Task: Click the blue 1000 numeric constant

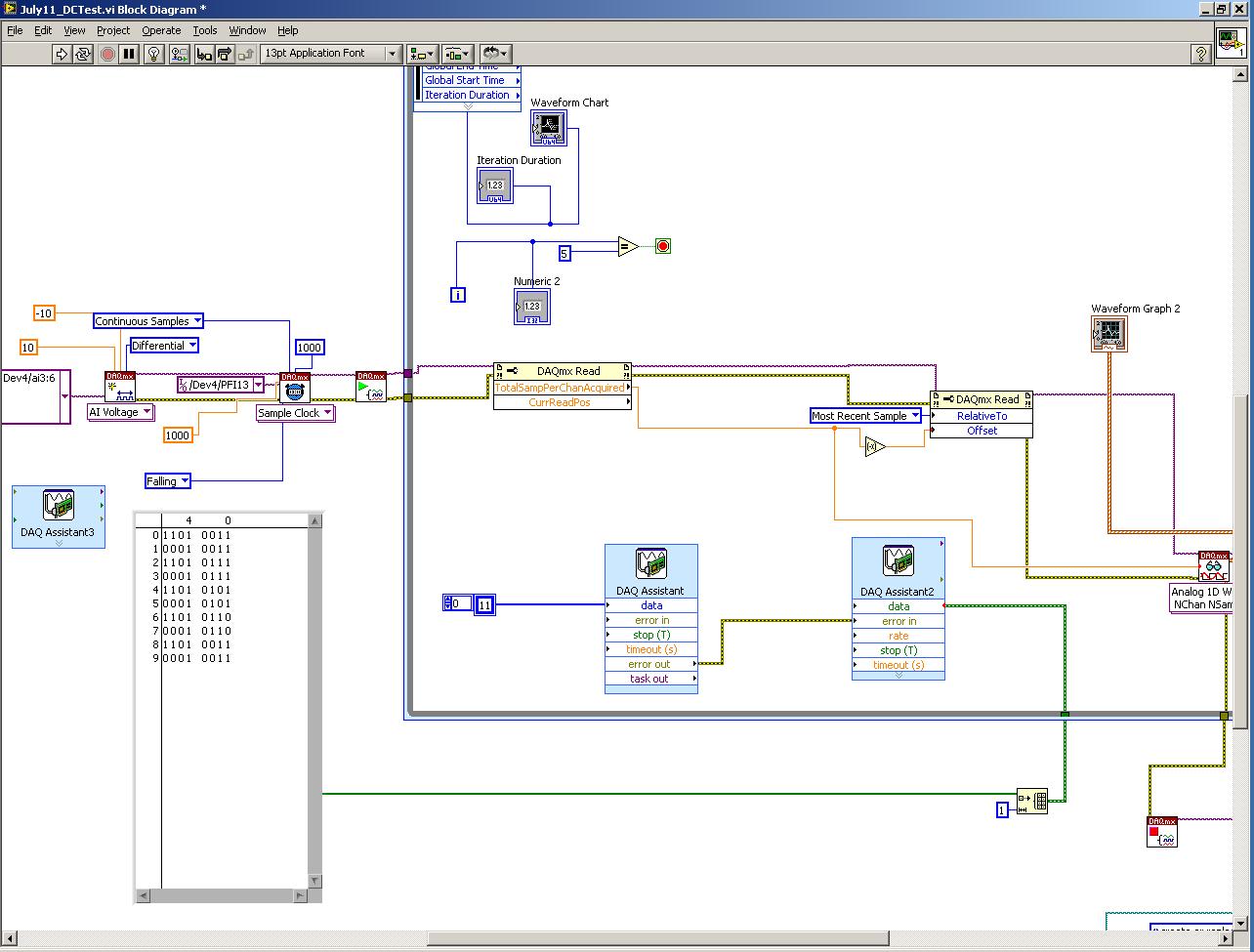Action: coord(310,348)
